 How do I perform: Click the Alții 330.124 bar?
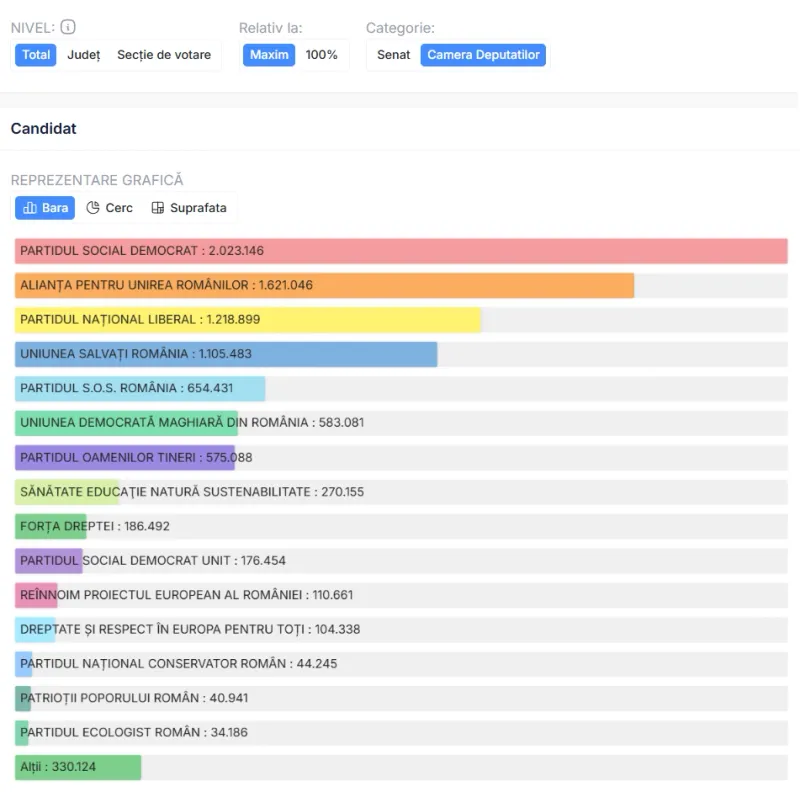coord(78,767)
